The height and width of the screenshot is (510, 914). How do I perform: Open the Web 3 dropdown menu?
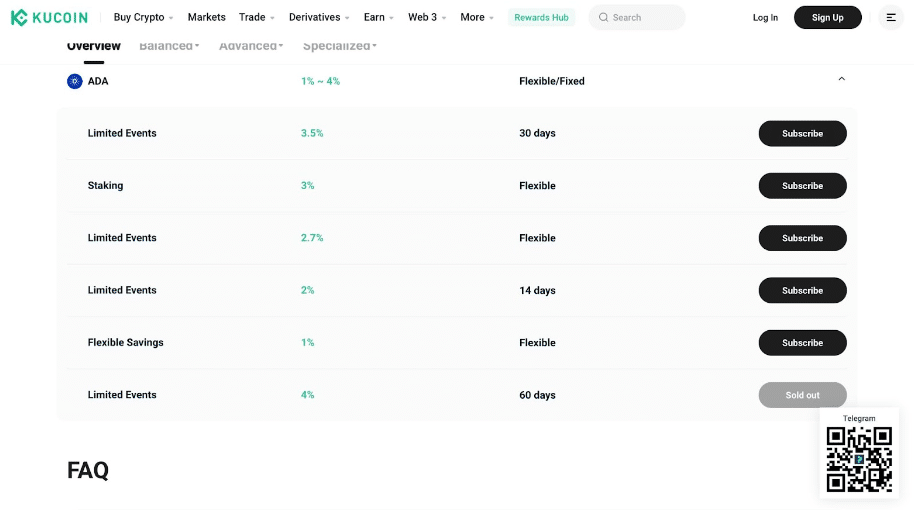click(x=427, y=17)
